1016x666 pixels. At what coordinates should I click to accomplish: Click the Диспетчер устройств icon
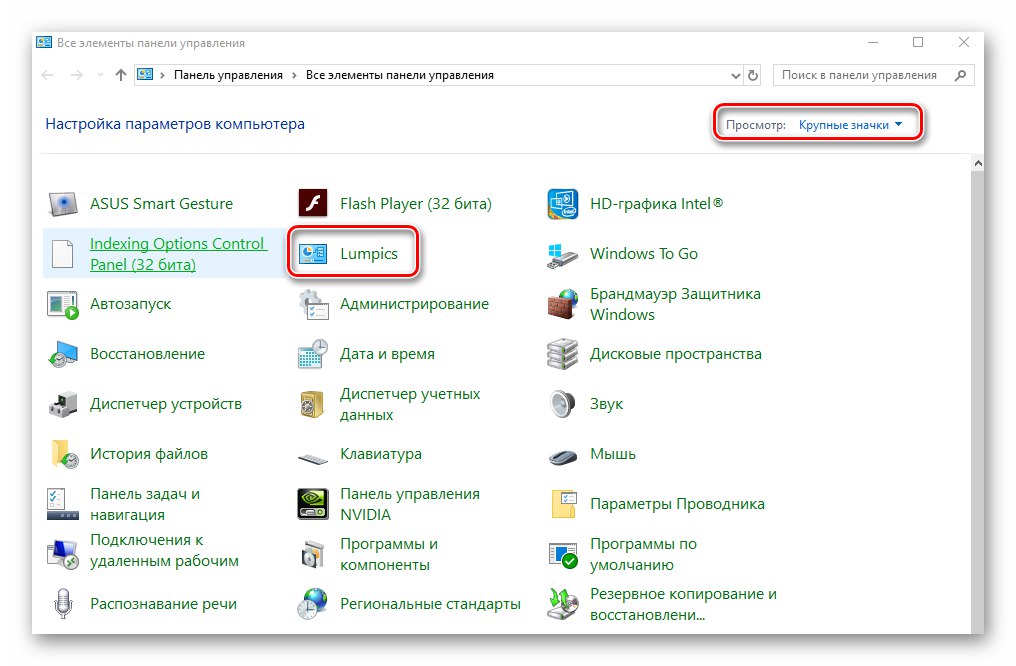63,404
